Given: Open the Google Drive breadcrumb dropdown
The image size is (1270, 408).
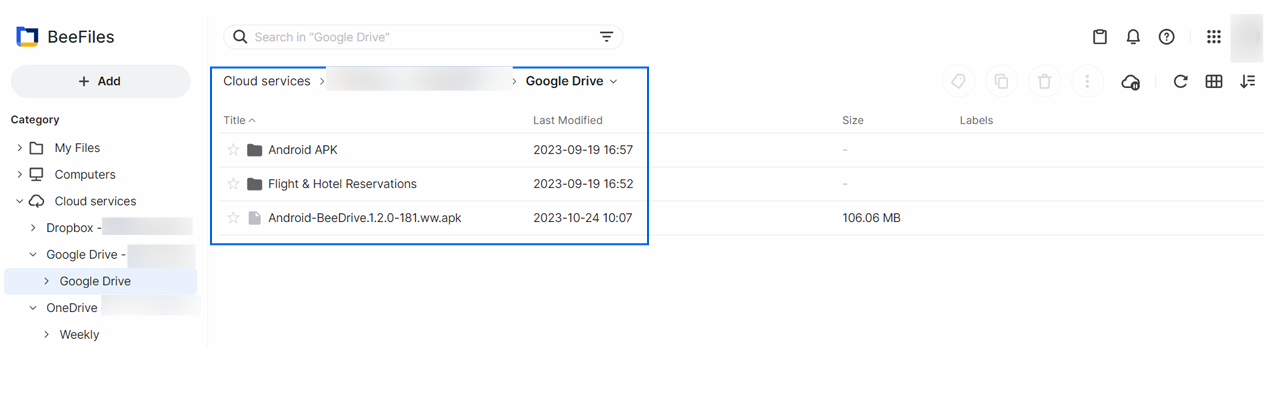Looking at the screenshot, I should point(613,82).
